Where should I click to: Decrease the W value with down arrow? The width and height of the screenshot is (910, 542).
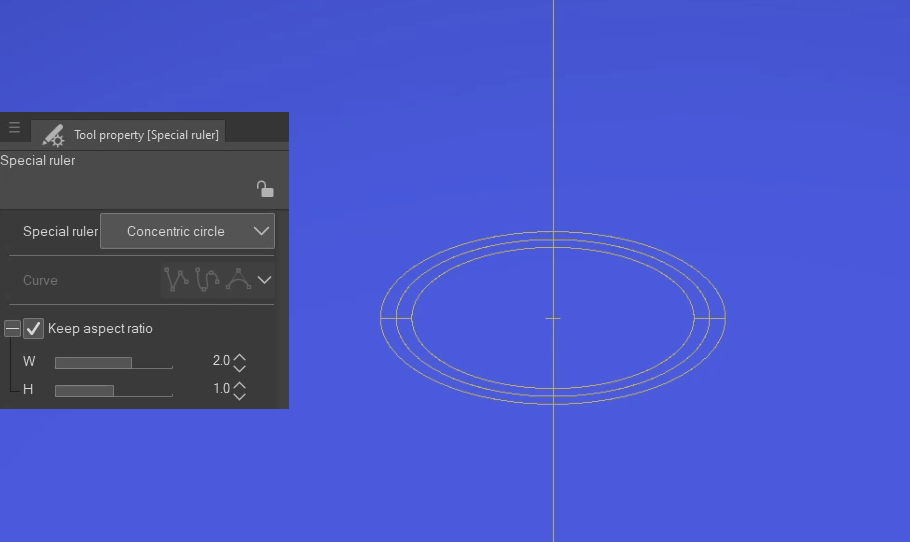pyautogui.click(x=239, y=368)
